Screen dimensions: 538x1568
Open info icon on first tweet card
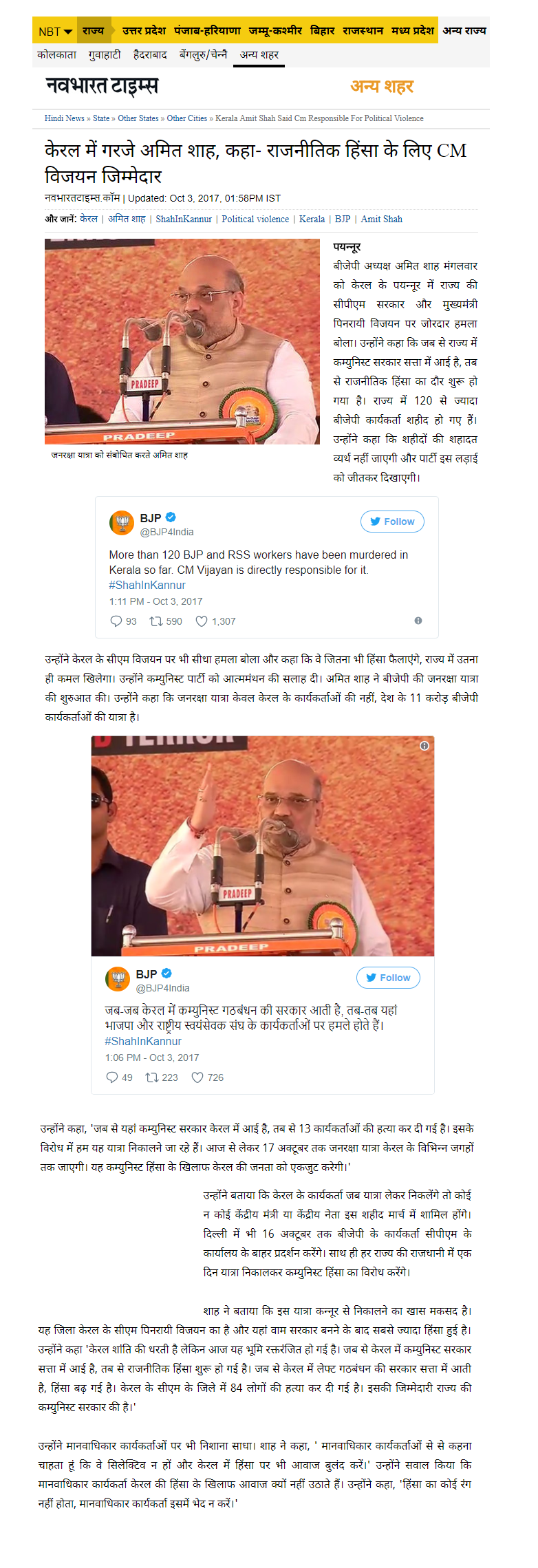pyautogui.click(x=418, y=621)
